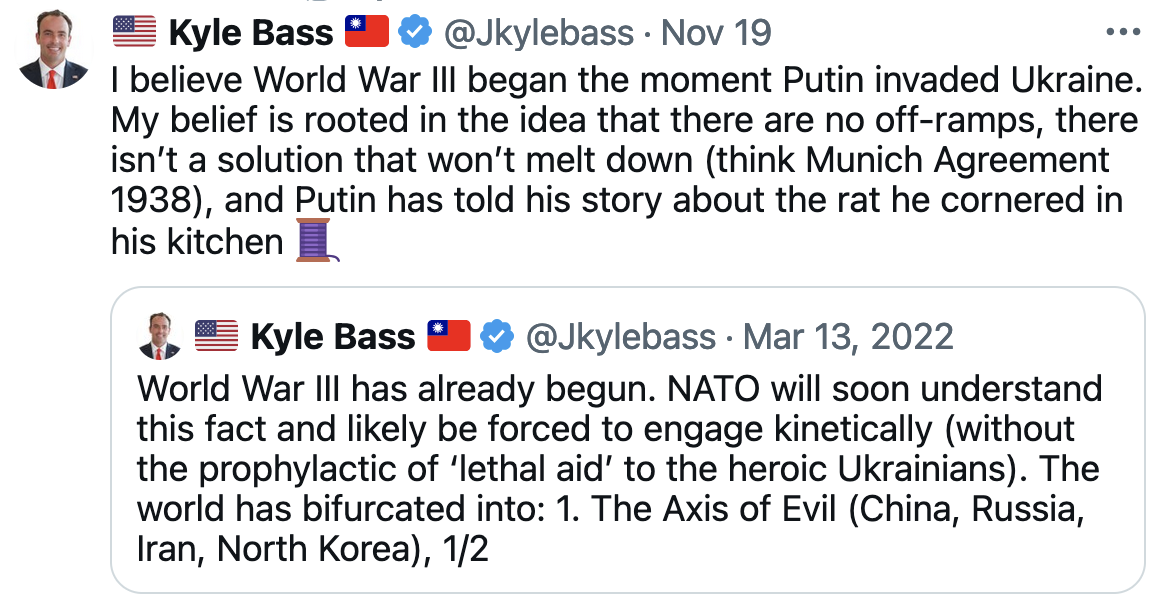Click the small avatar in the quoted tweet

pos(158,335)
